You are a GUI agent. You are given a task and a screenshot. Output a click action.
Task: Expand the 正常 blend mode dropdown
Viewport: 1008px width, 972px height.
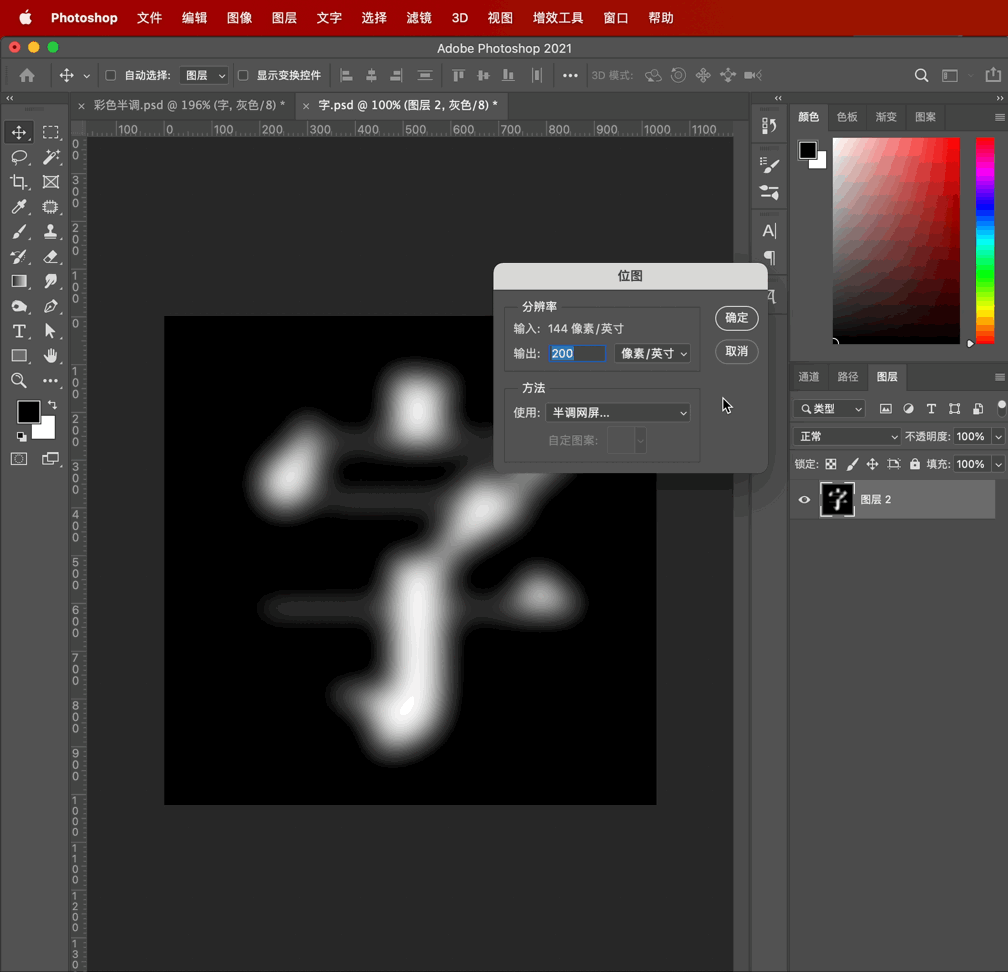tap(847, 437)
